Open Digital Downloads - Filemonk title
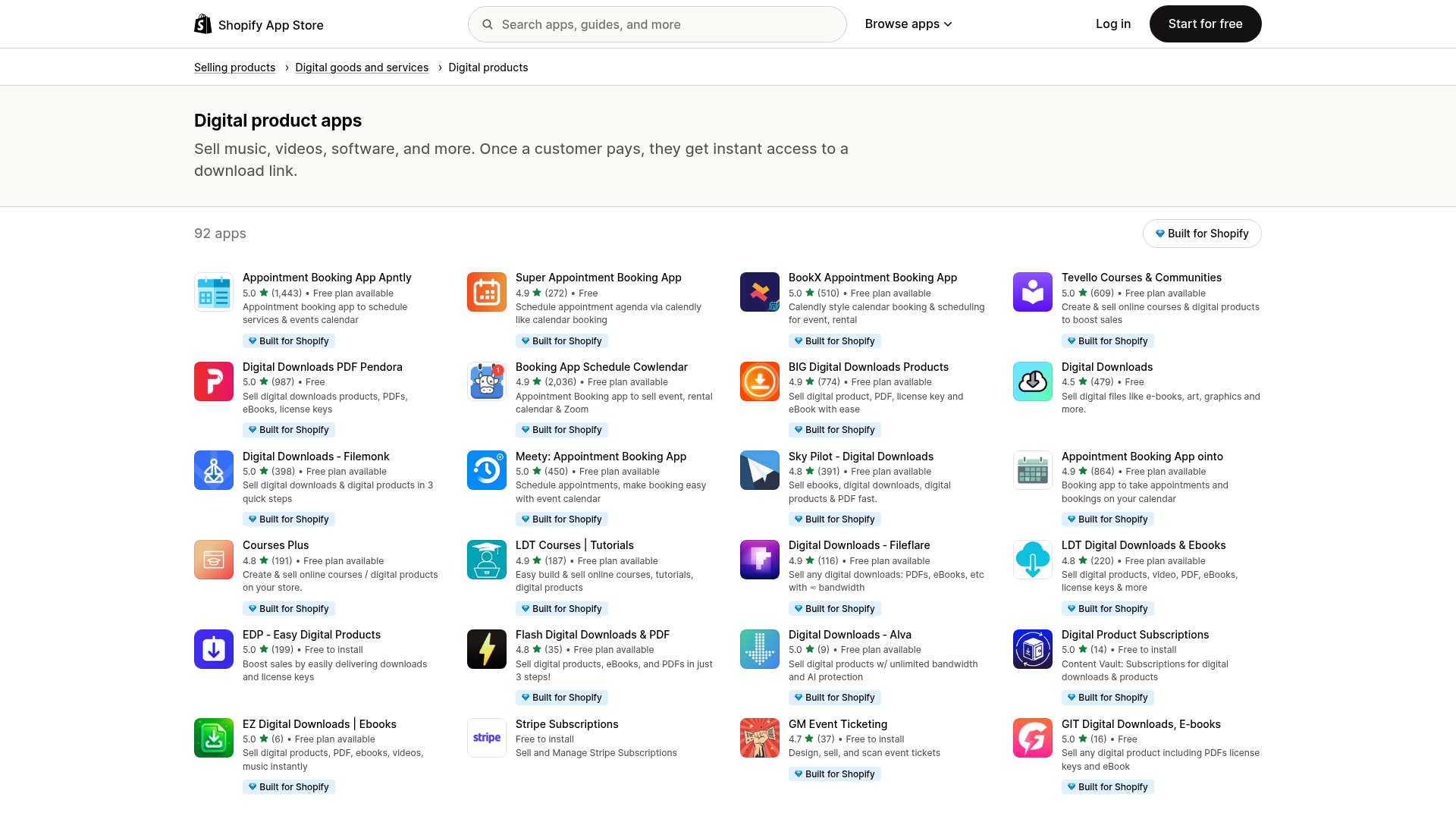 315,457
